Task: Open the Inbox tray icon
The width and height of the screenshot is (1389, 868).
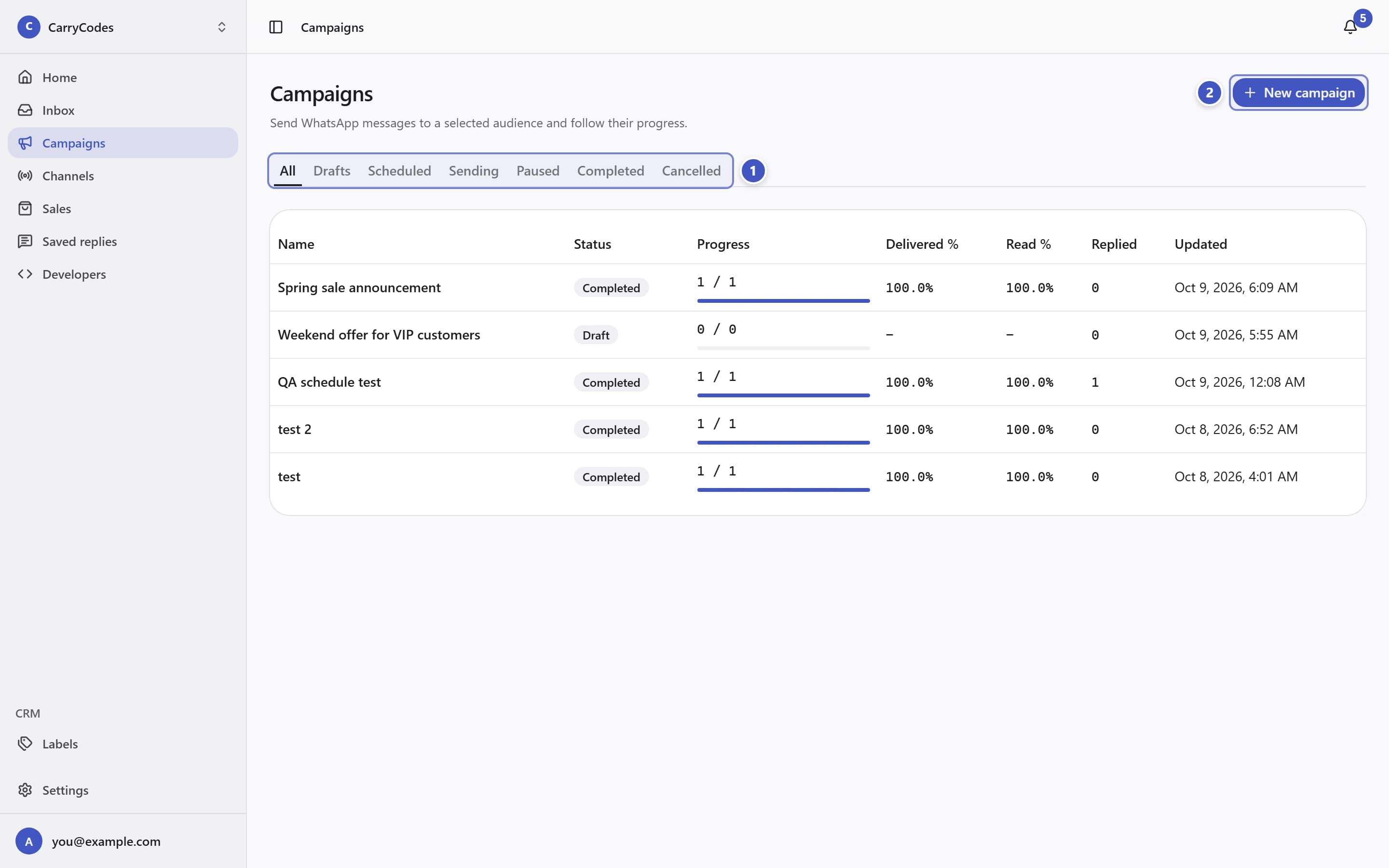Action: (25, 109)
